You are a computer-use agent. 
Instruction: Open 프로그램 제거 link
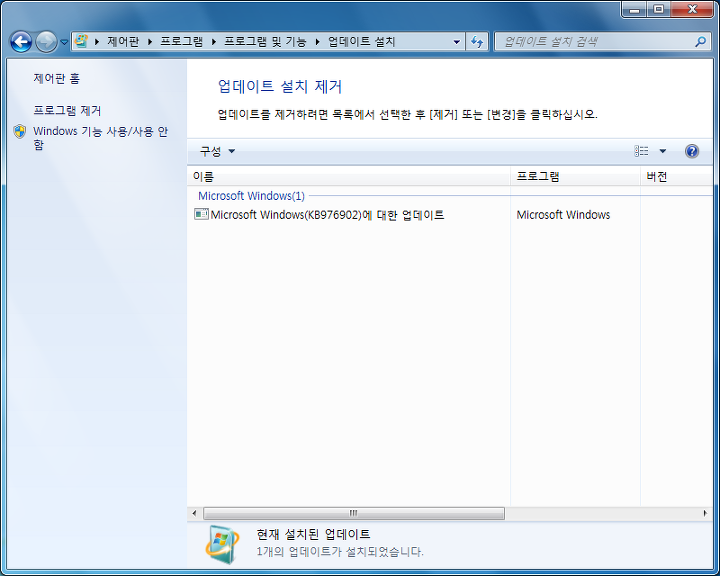[67, 110]
